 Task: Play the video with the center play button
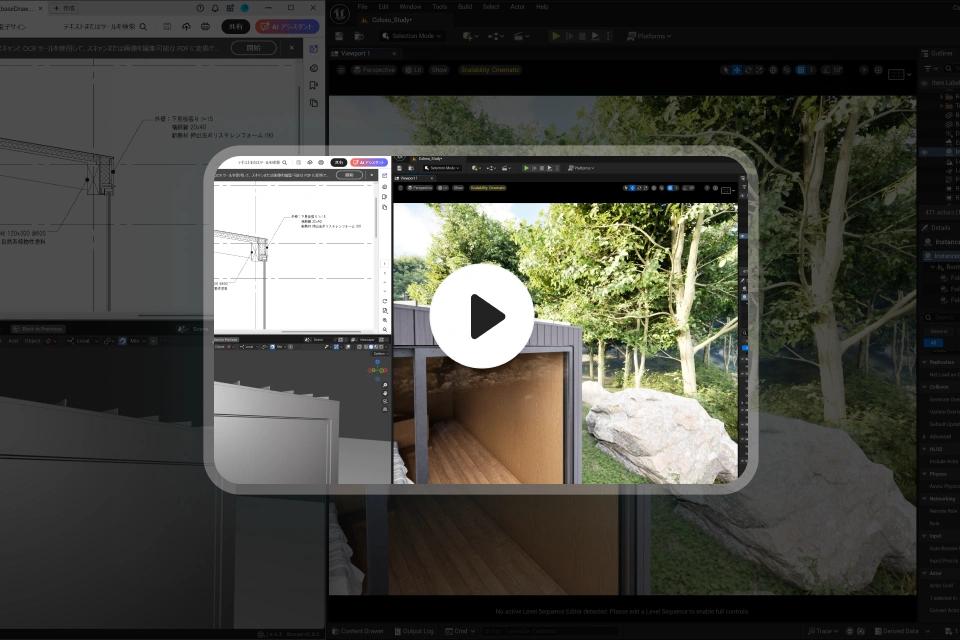(x=481, y=317)
